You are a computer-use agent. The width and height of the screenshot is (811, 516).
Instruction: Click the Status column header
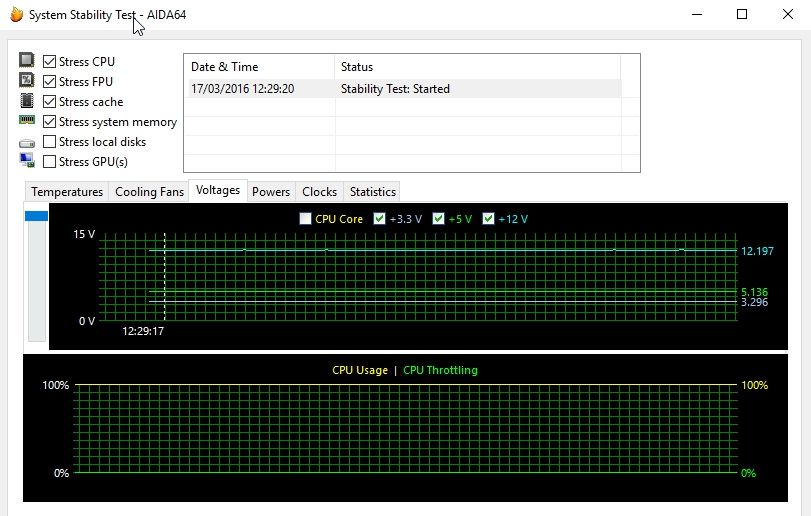[477, 67]
